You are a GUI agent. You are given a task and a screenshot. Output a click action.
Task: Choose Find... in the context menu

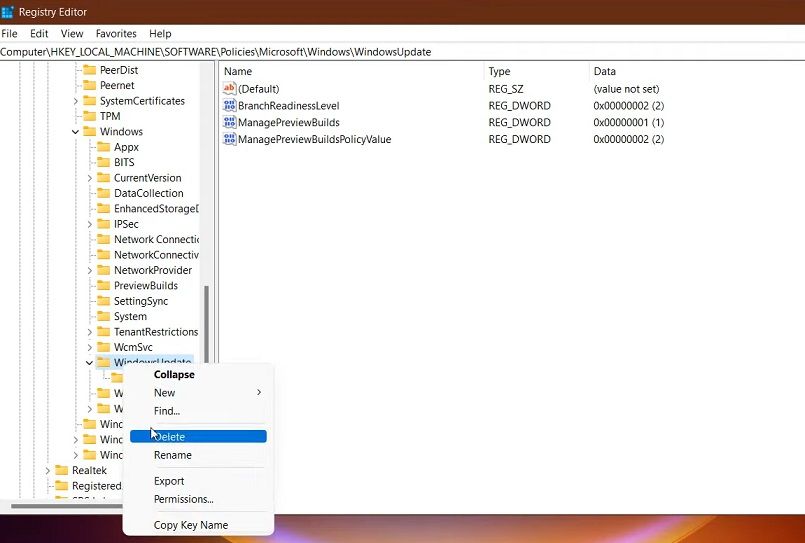tap(198, 411)
